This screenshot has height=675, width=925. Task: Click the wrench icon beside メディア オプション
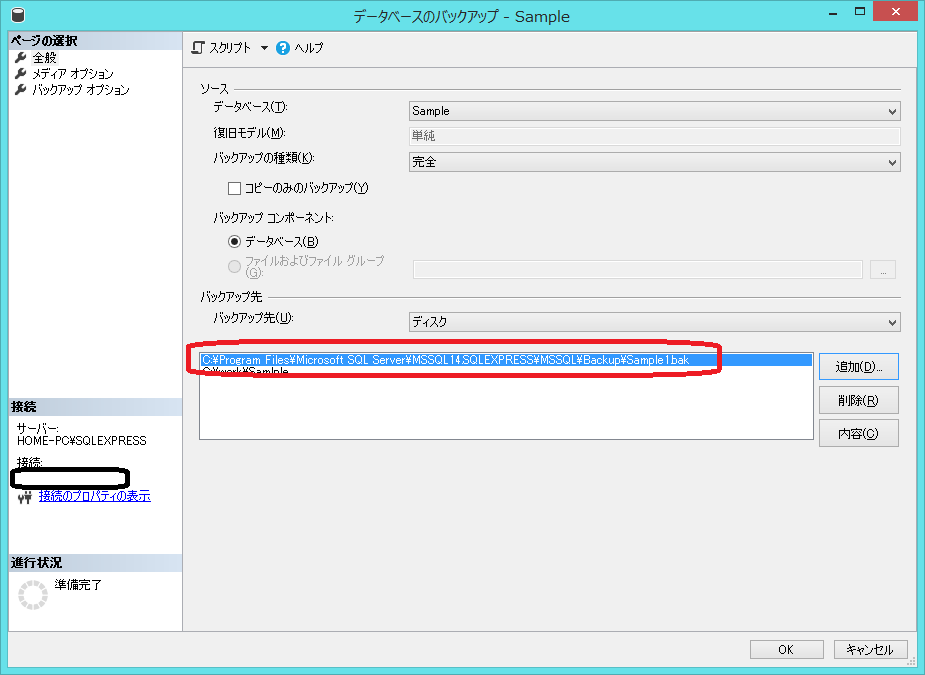[x=21, y=73]
